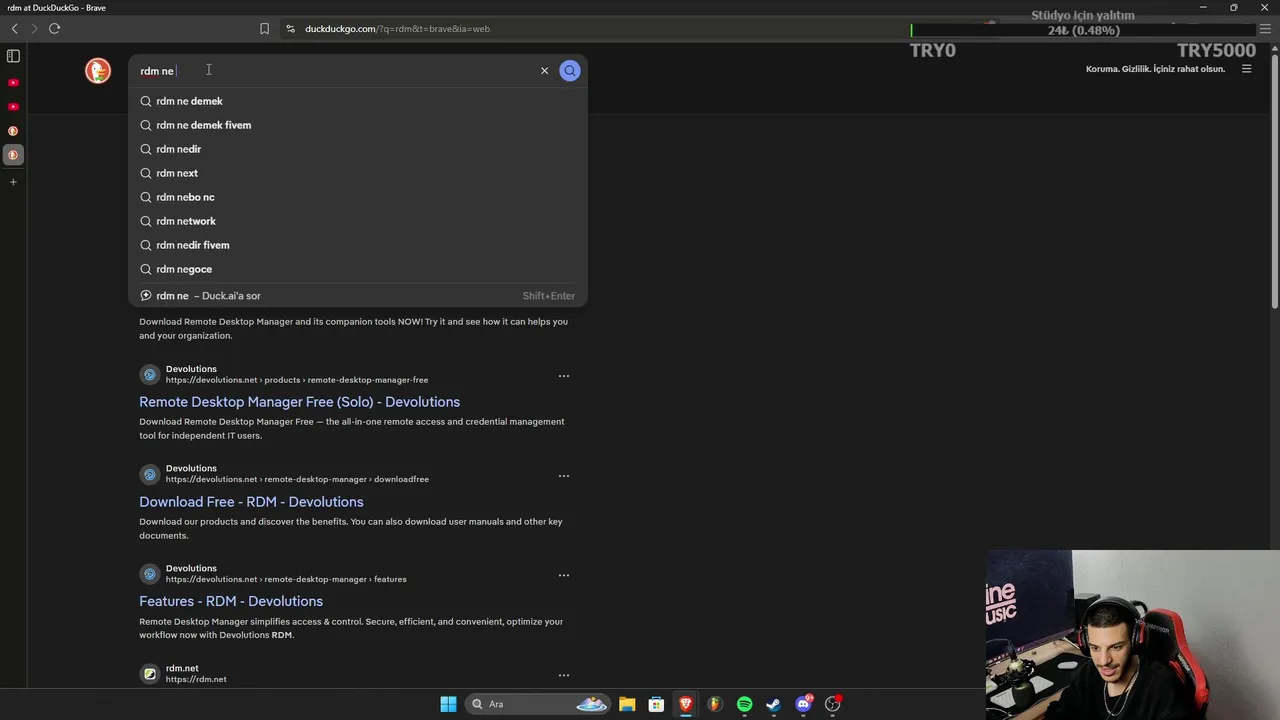The width and height of the screenshot is (1280, 720).
Task: Bookmark this page using the bookmark icon
Action: (264, 29)
